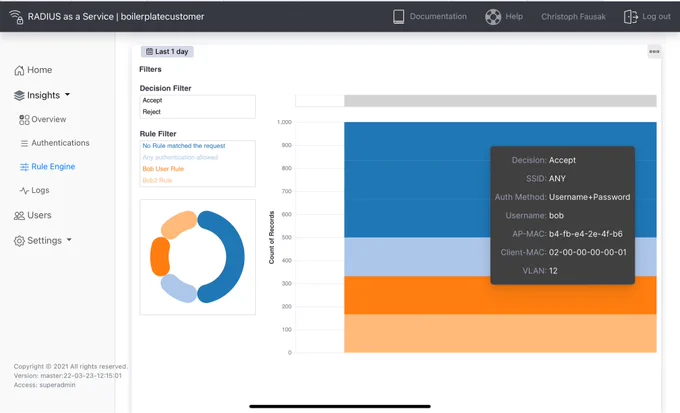This screenshot has height=413, width=680.
Task: Filter decisions by Reject
Action: [x=197, y=112]
